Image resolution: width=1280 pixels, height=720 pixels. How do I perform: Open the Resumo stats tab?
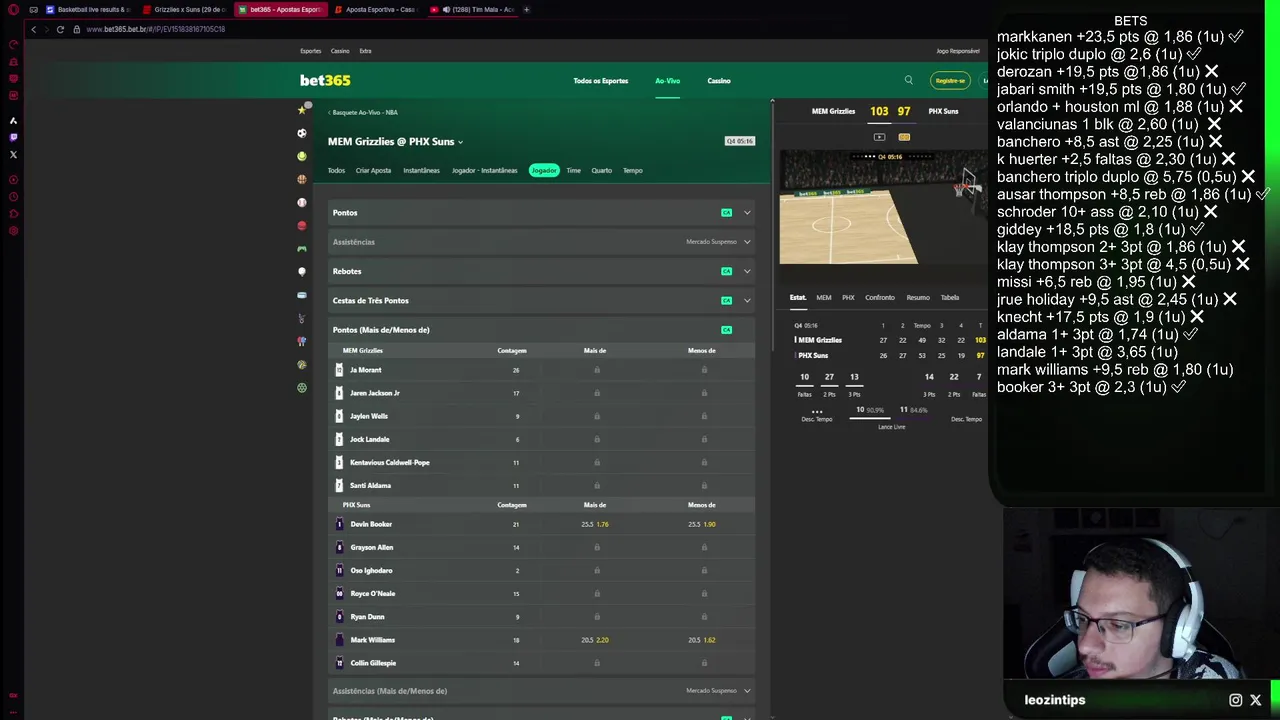[x=918, y=297]
